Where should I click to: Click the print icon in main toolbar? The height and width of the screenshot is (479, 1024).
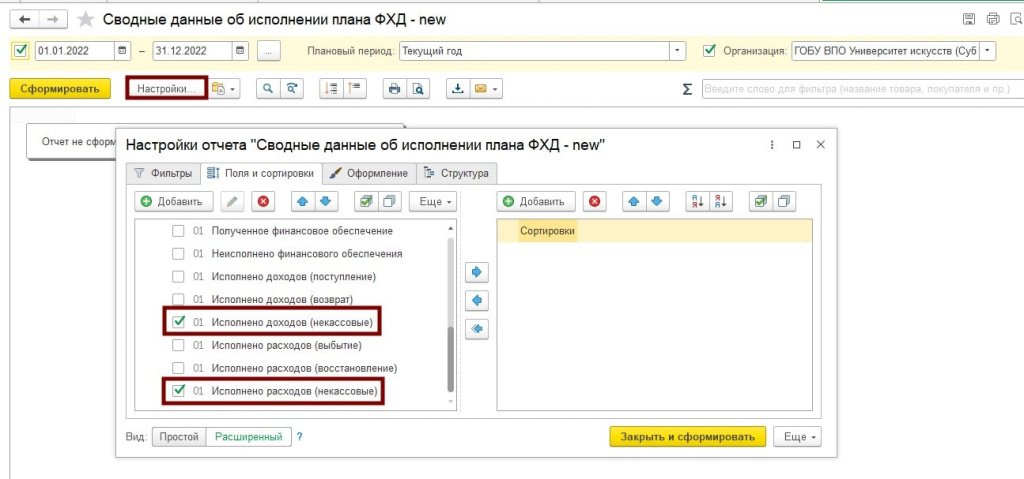coord(394,89)
